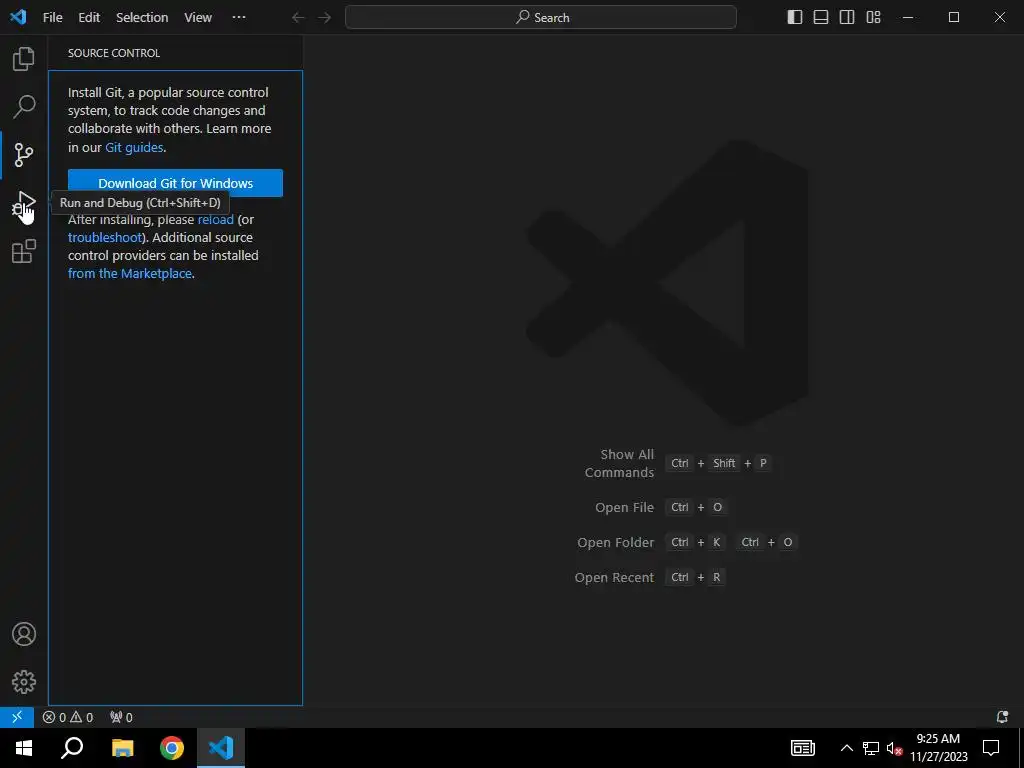Open the Run and Debug view

(24, 203)
